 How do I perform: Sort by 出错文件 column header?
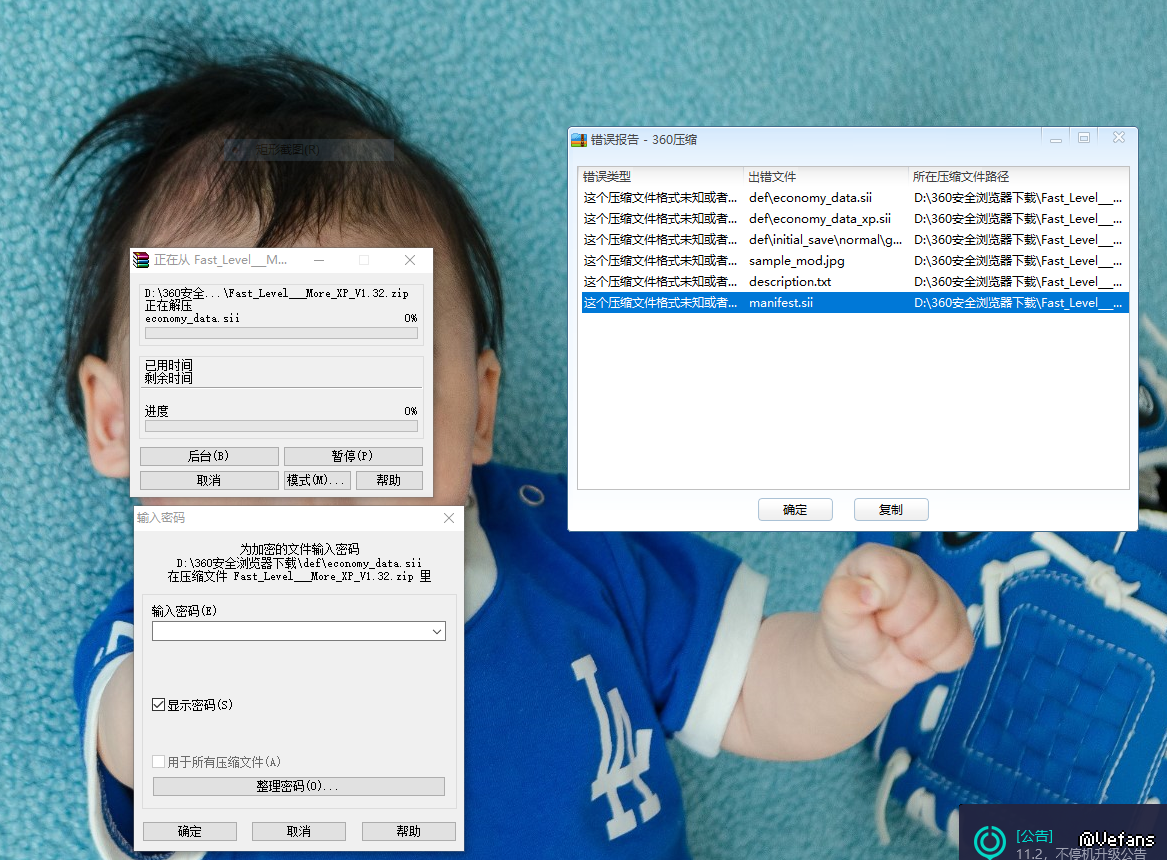826,176
